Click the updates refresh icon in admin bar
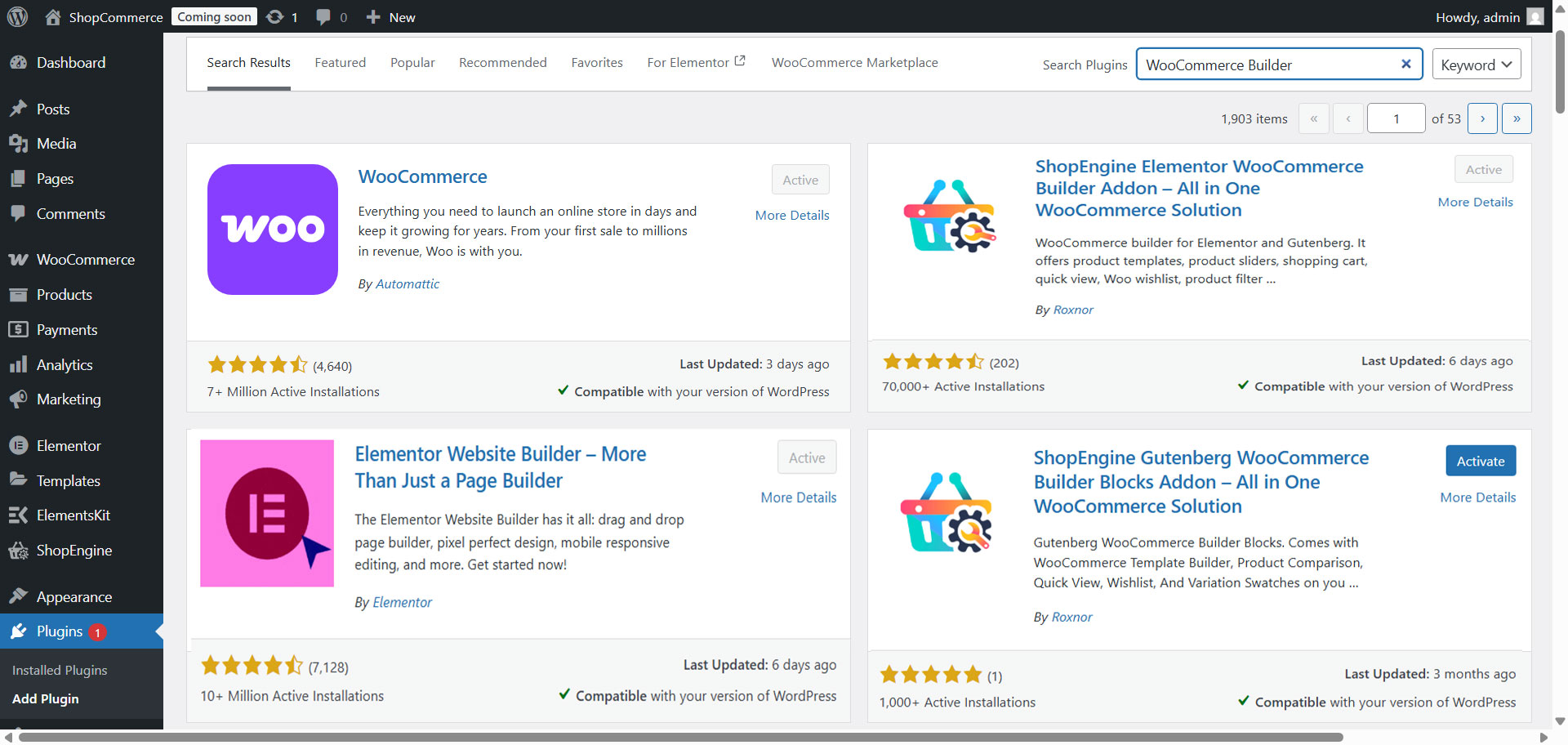The width and height of the screenshot is (1568, 745). [x=274, y=16]
